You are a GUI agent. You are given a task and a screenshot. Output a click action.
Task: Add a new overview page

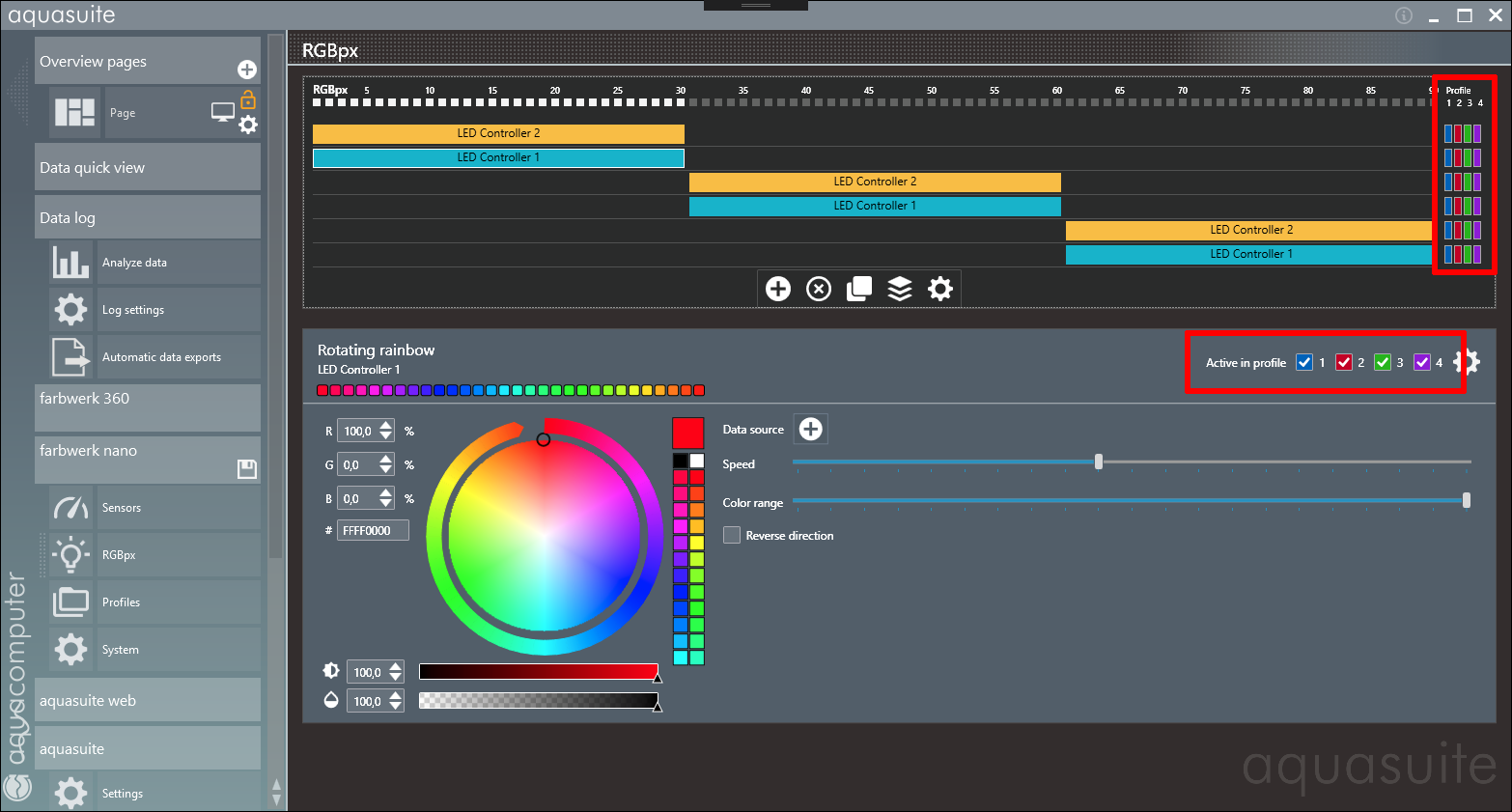247,70
